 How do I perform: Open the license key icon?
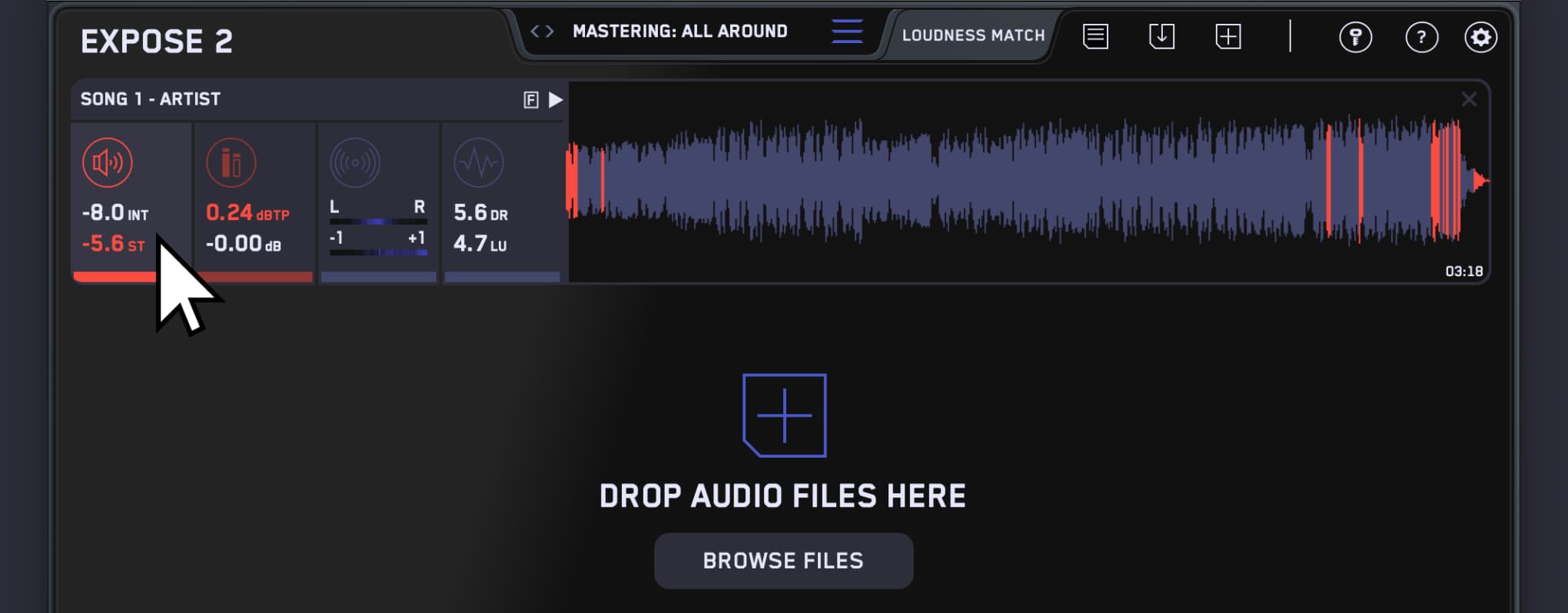pos(1355,37)
